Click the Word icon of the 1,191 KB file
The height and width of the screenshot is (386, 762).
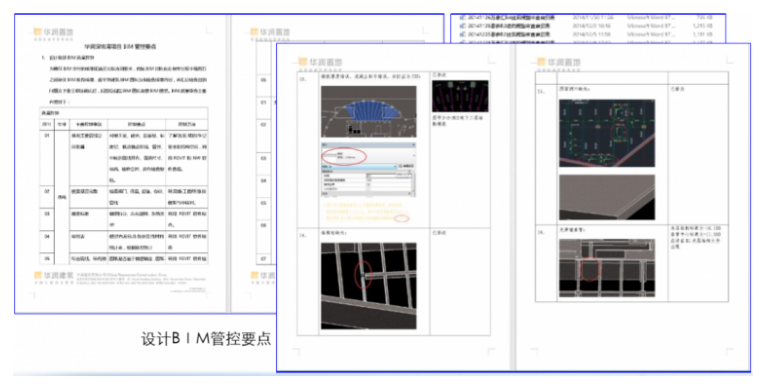463,35
